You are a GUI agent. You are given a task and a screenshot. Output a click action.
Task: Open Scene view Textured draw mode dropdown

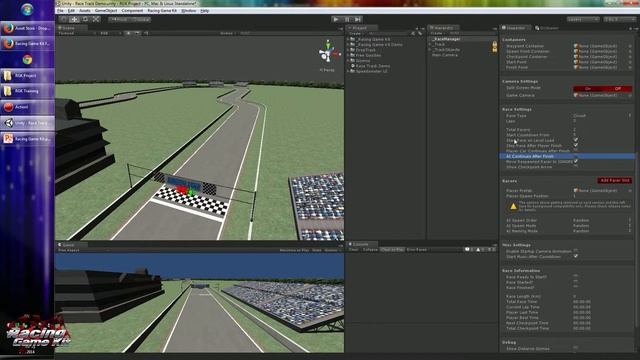77,33
